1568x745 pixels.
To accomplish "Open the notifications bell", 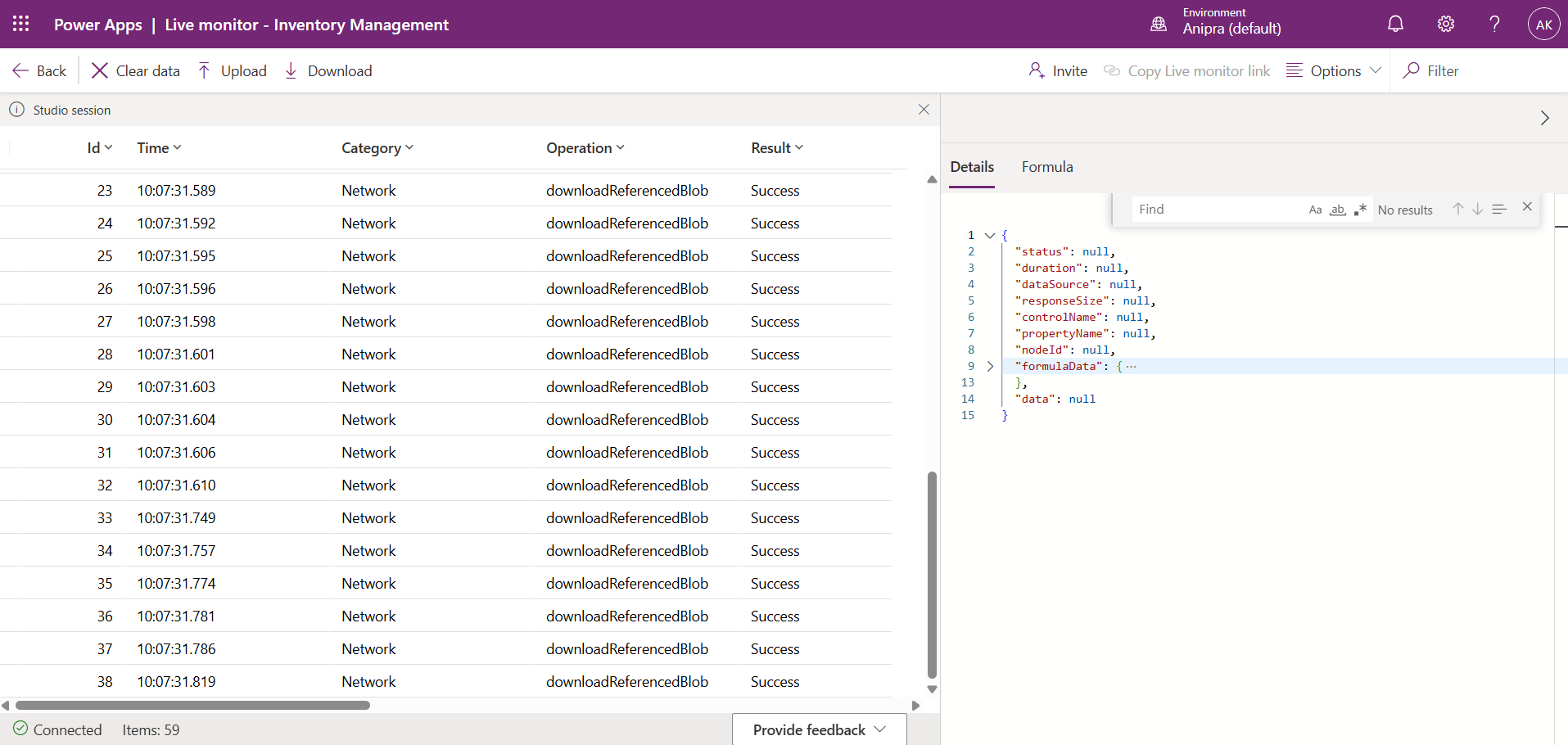I will point(1395,24).
